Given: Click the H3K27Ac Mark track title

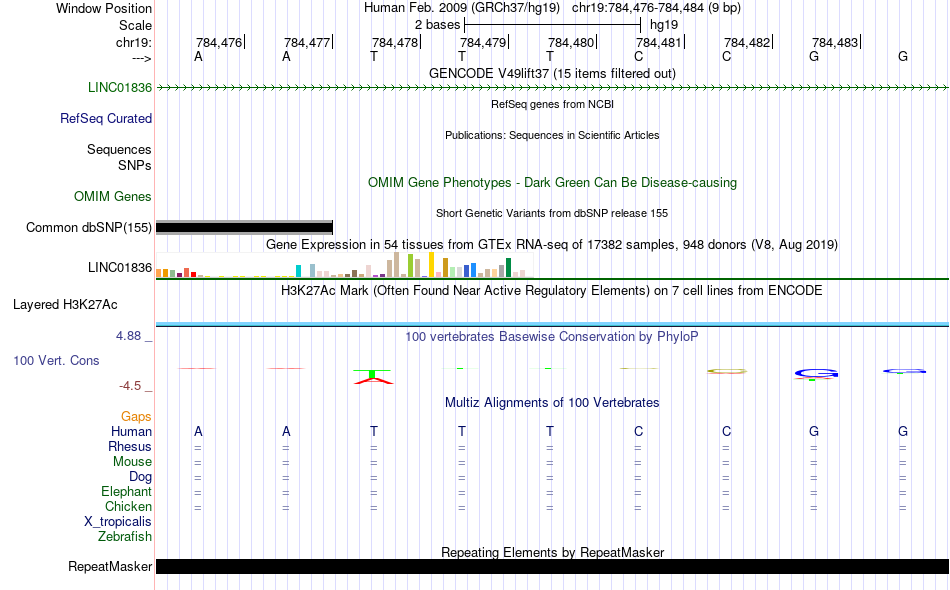Looking at the screenshot, I should (x=552, y=291).
